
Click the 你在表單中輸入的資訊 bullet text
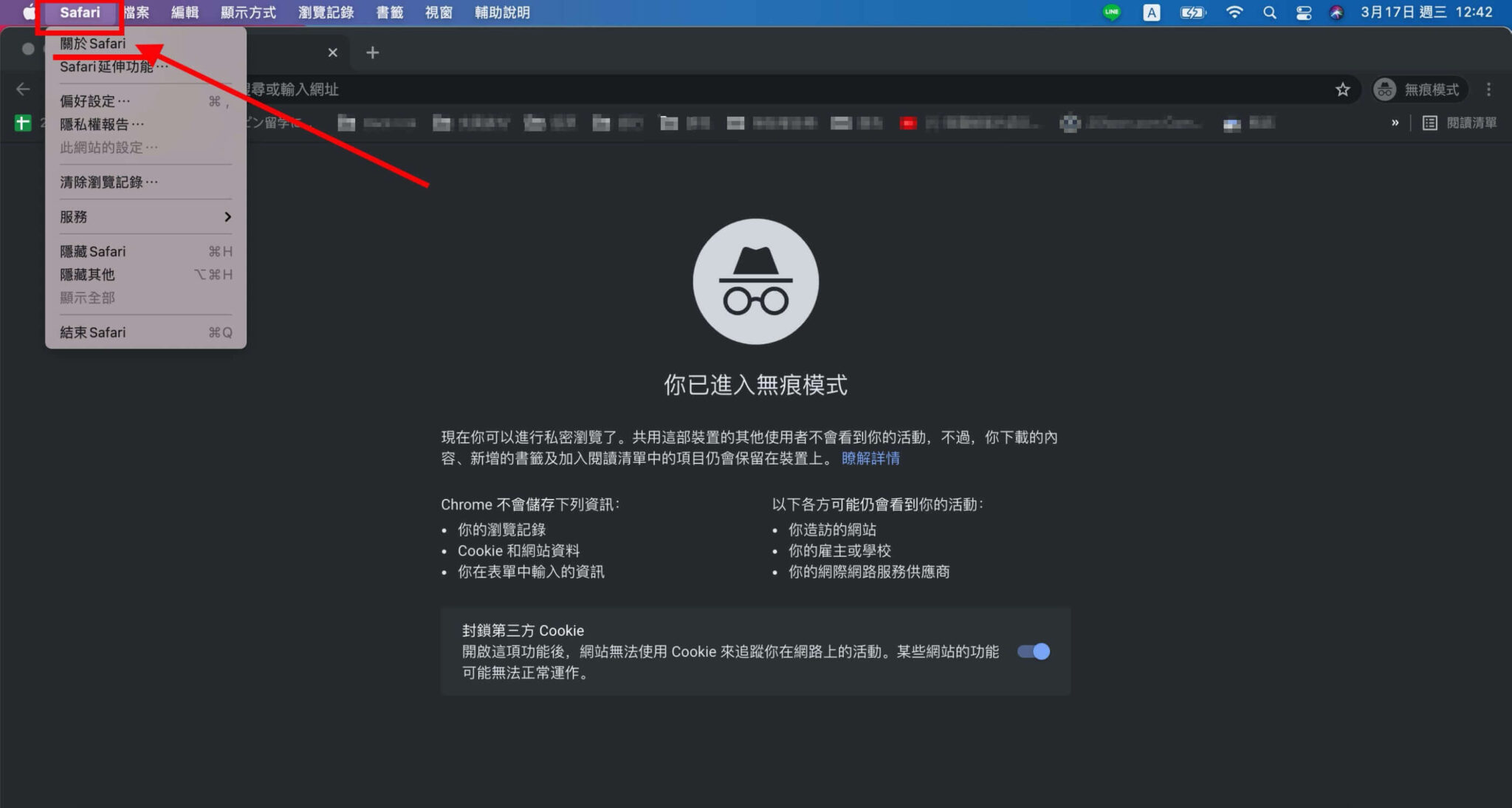531,572
